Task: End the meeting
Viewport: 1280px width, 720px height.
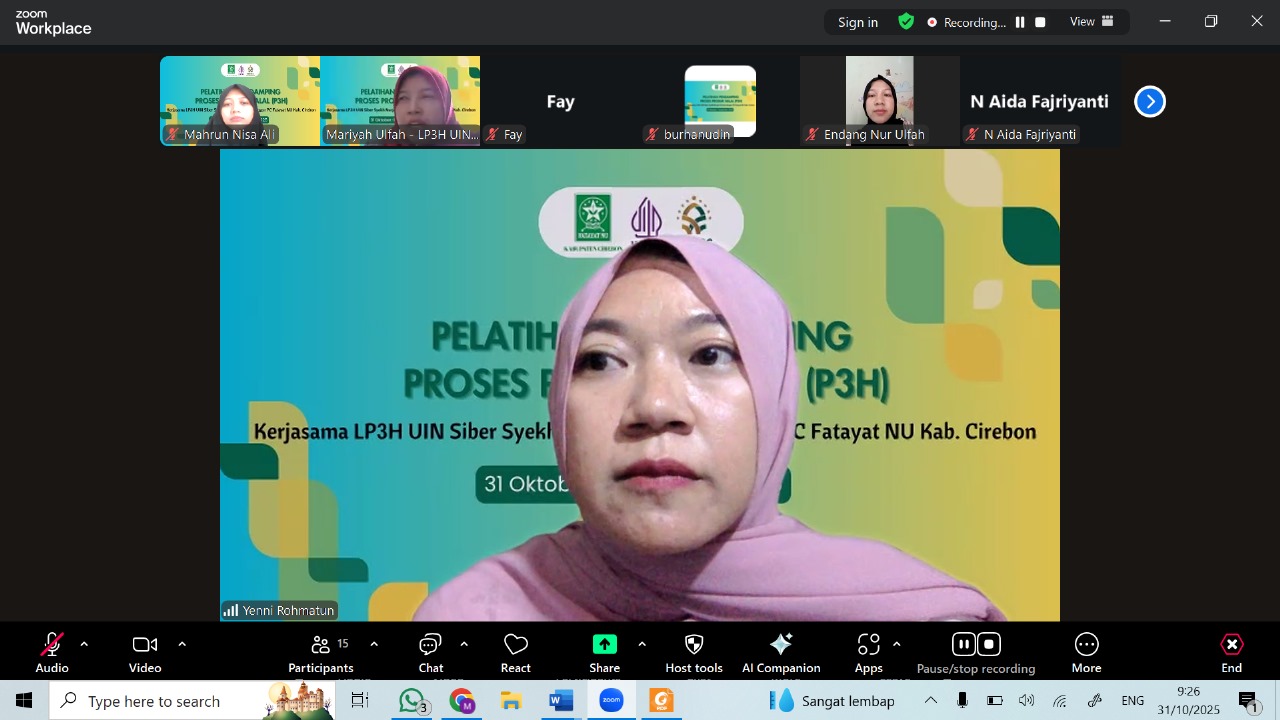Action: point(1231,653)
